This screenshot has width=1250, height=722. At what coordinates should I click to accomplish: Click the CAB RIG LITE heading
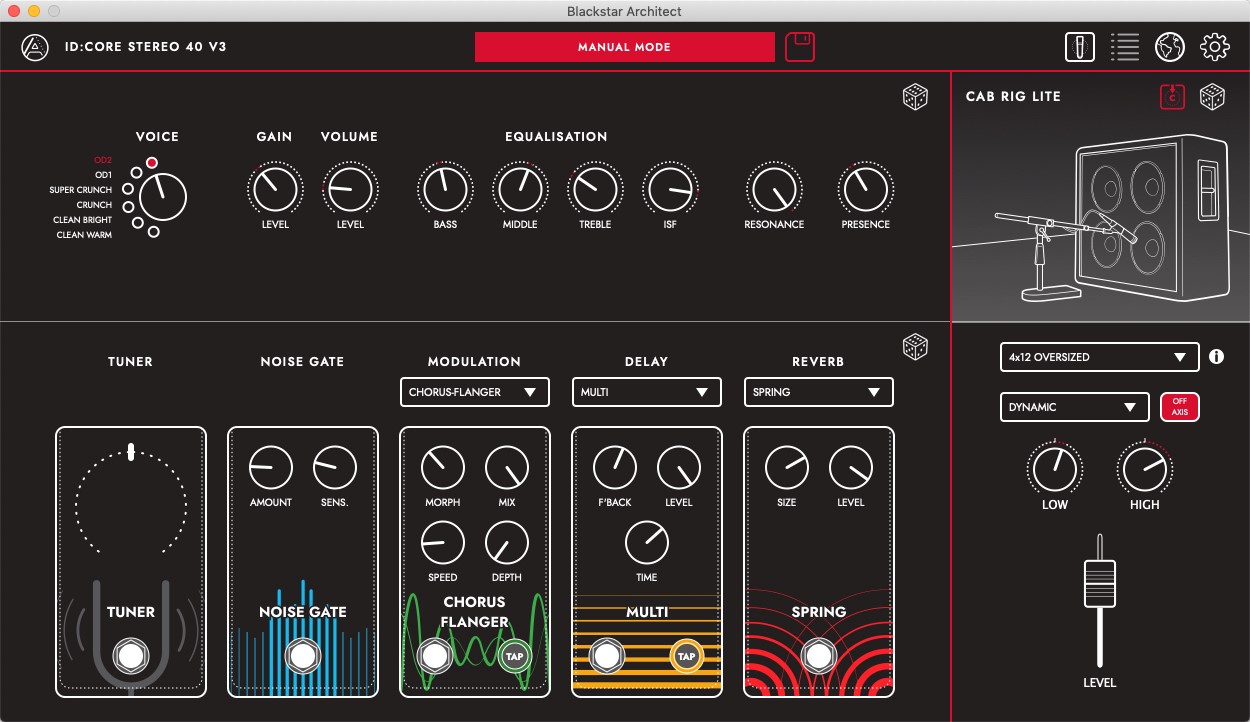coord(1013,97)
